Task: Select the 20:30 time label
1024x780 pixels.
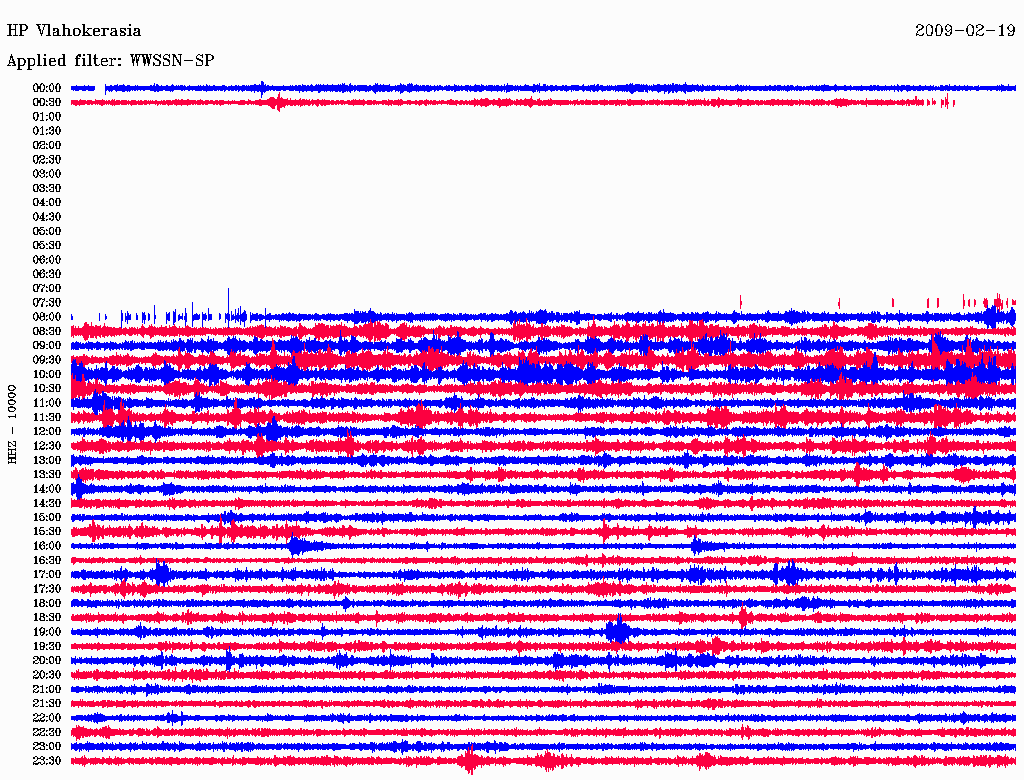Action: [46, 675]
